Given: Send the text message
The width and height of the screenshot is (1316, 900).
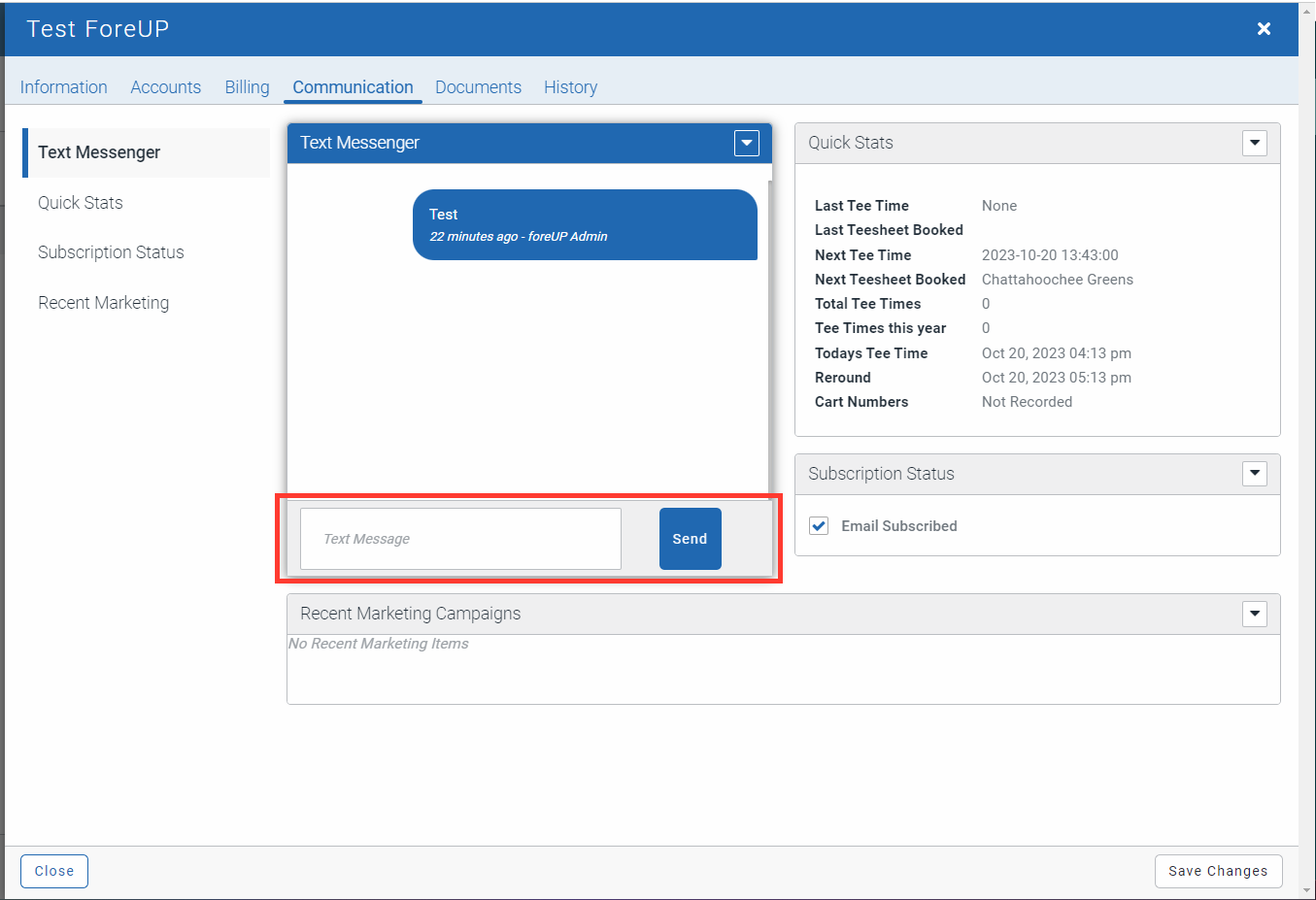Looking at the screenshot, I should tap(690, 539).
